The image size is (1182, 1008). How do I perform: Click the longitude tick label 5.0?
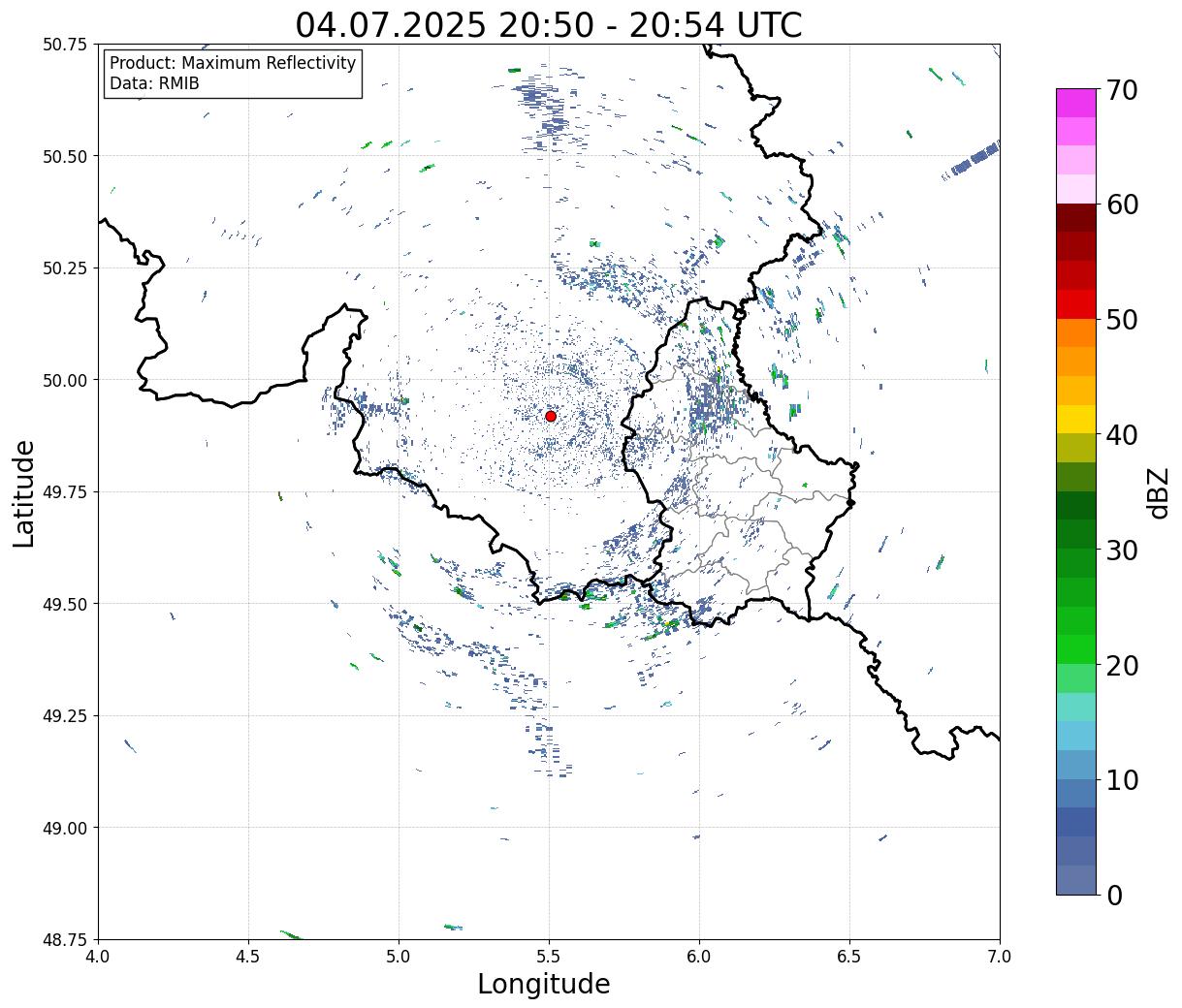[399, 957]
